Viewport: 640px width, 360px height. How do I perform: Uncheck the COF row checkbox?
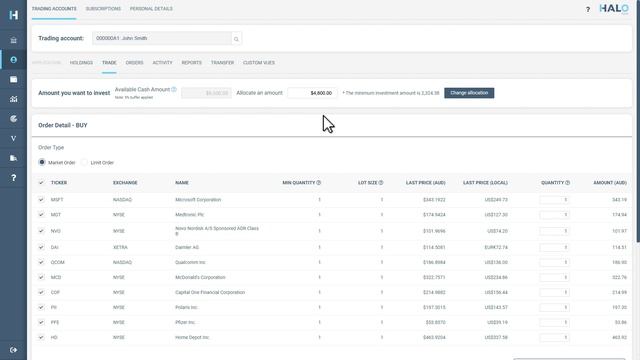click(41, 292)
